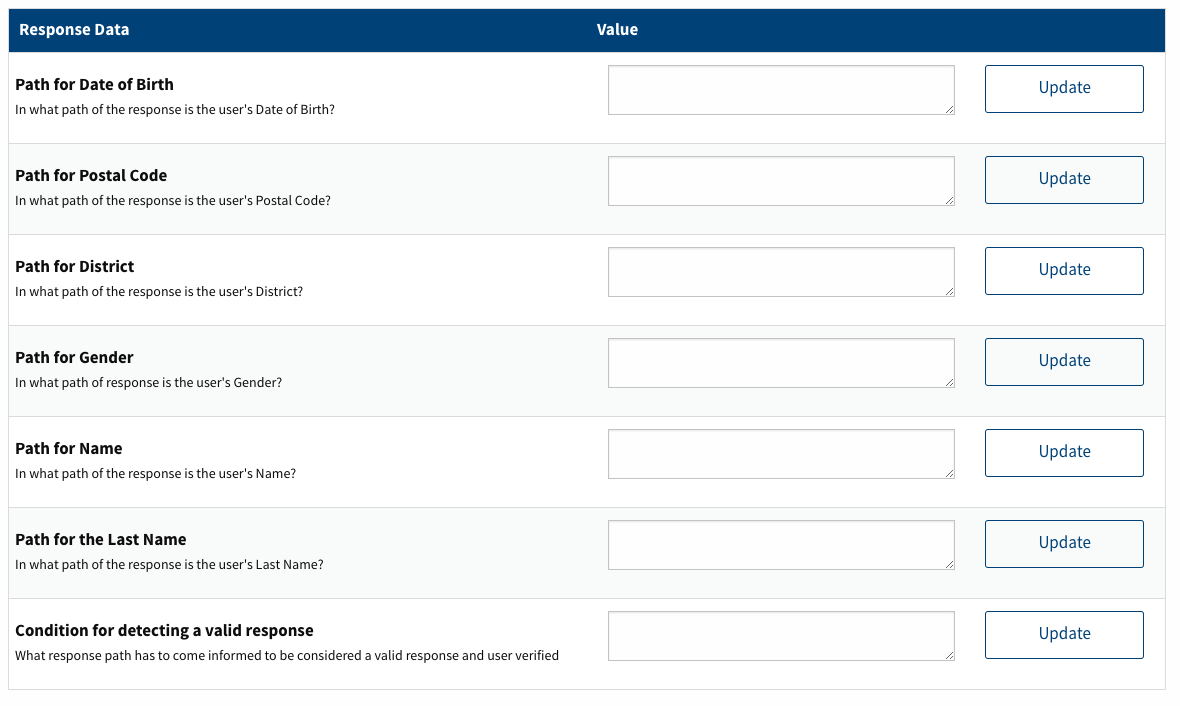Viewport: 1180px width, 706px height.
Task: Select the District path input field
Action: pyautogui.click(x=780, y=272)
